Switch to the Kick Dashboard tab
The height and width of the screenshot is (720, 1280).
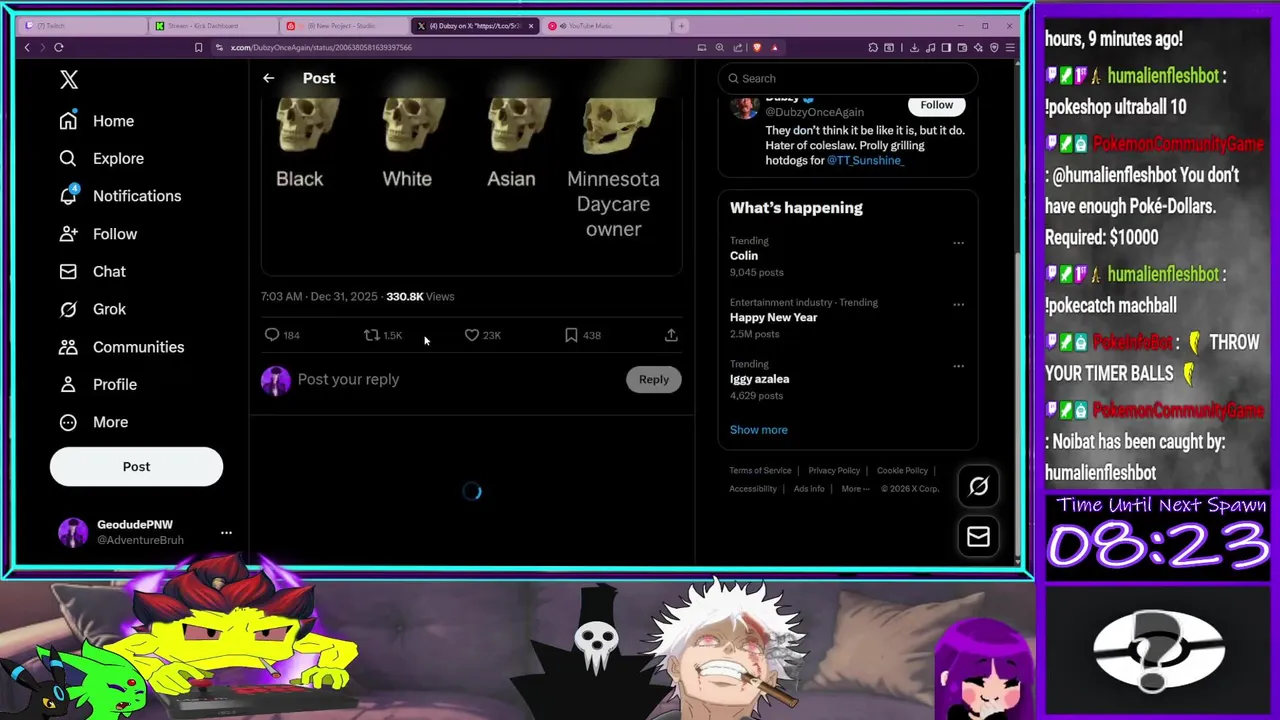coord(213,26)
